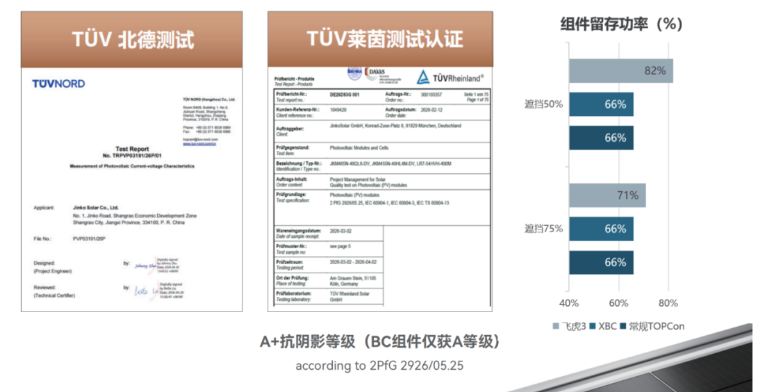Click the 71% bar in the chart
The height and width of the screenshot is (392, 760).
[607, 195]
